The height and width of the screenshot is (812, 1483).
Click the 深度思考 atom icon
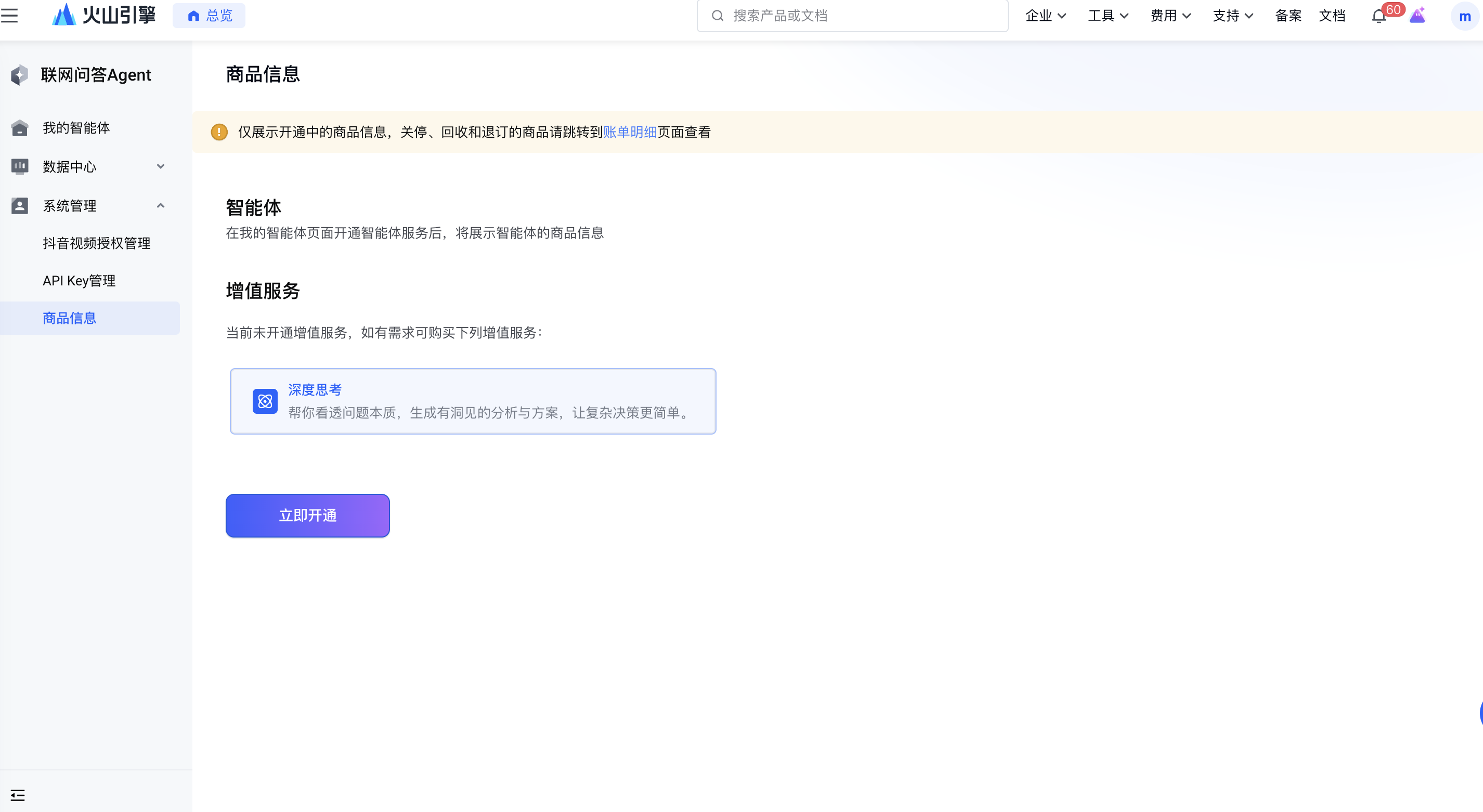pyautogui.click(x=265, y=401)
